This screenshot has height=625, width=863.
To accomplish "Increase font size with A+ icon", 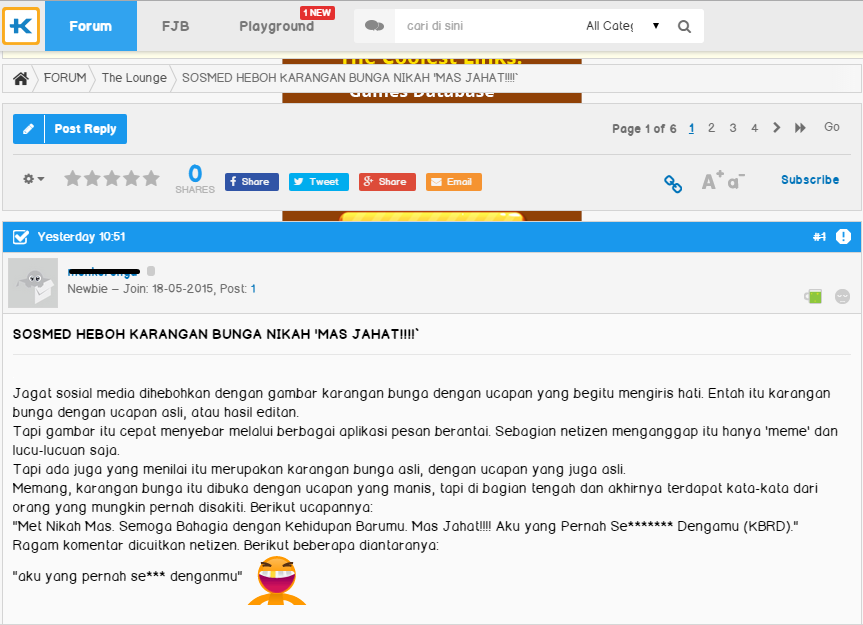I will (712, 181).
